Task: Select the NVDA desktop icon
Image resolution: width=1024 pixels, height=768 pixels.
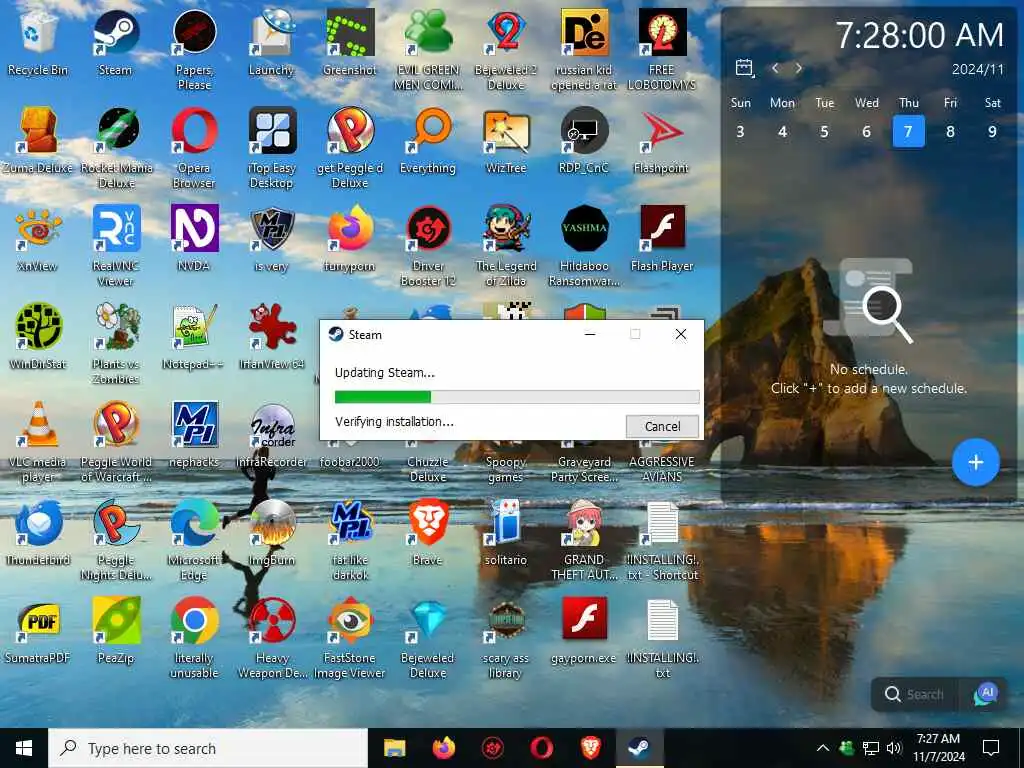Action: (194, 229)
